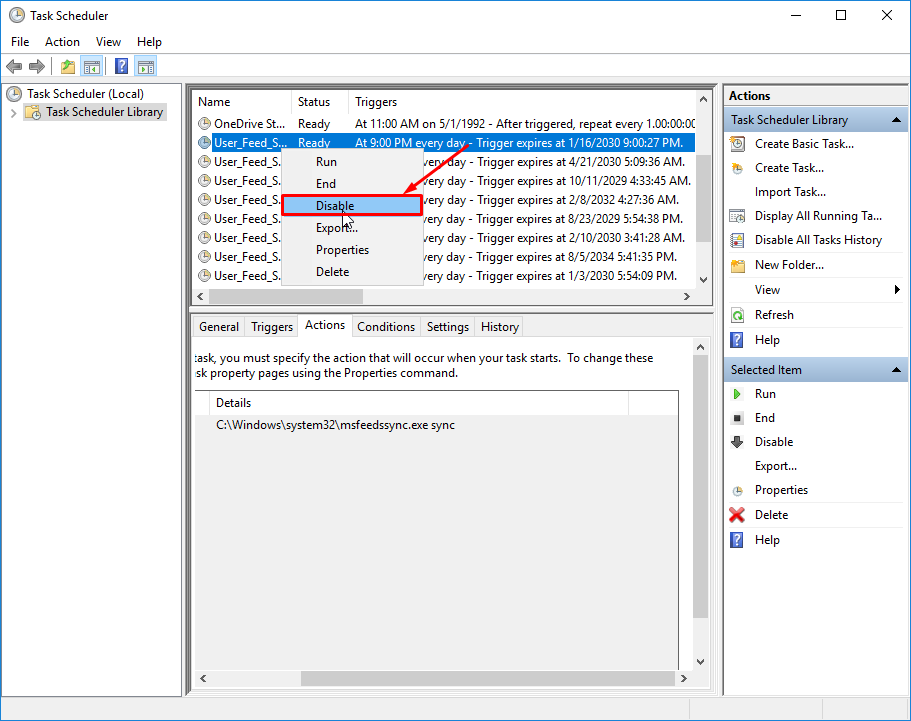This screenshot has height=721, width=911.
Task: Click the Create Task icon in Actions
Action: point(737,168)
